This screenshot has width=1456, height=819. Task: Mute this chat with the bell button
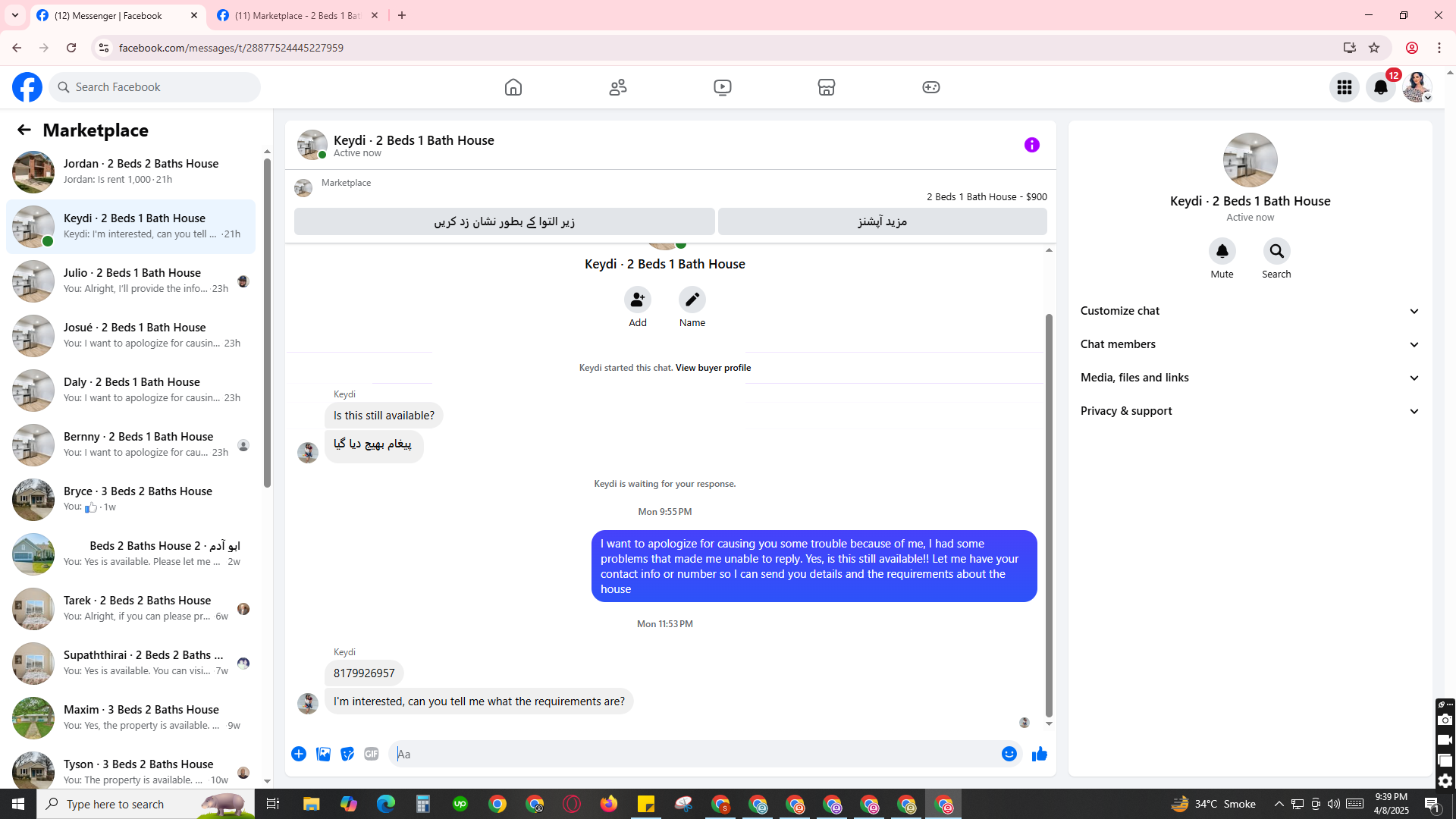(x=1222, y=251)
